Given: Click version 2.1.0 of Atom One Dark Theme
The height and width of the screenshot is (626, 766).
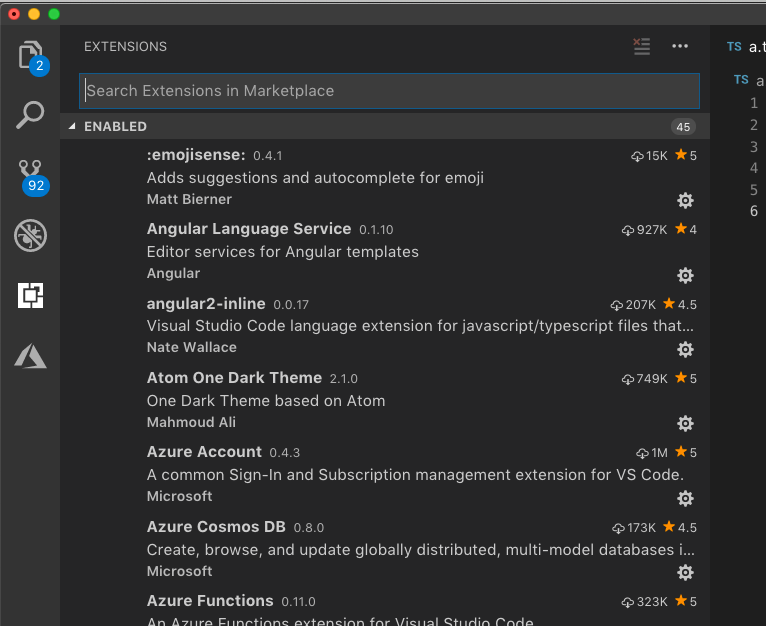Looking at the screenshot, I should pyautogui.click(x=343, y=379).
